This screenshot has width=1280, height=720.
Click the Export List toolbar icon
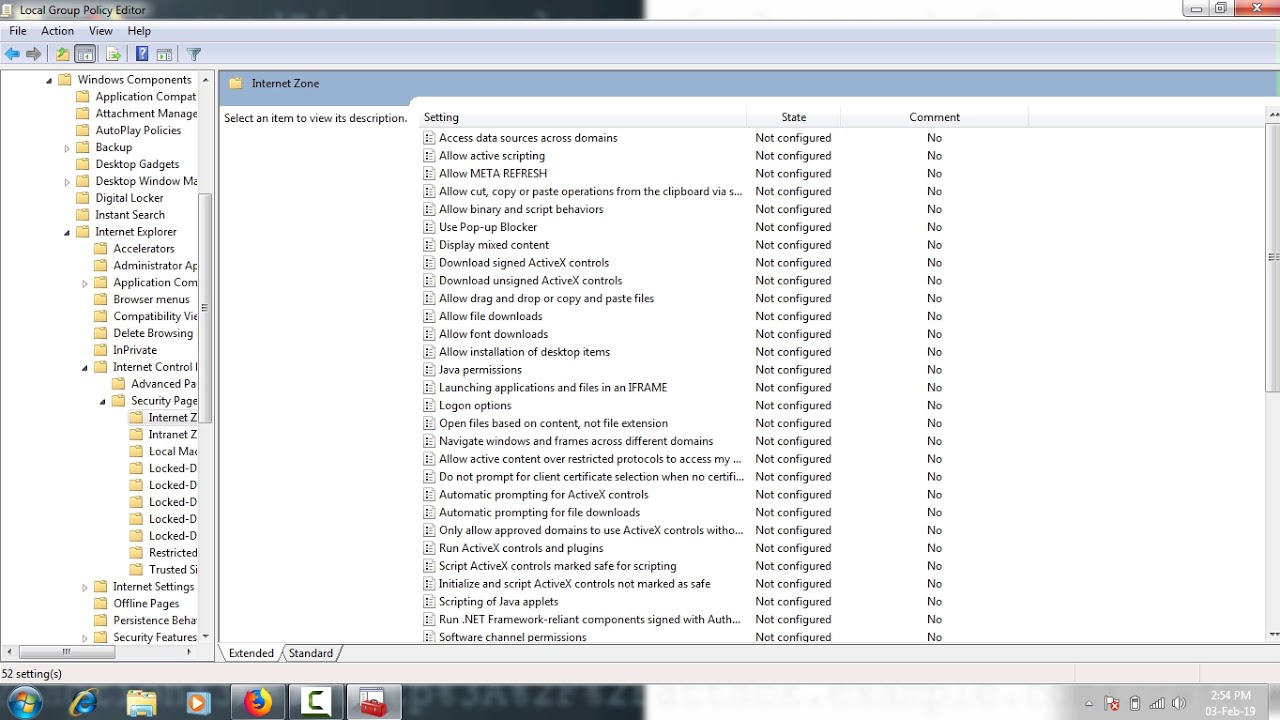coord(113,54)
